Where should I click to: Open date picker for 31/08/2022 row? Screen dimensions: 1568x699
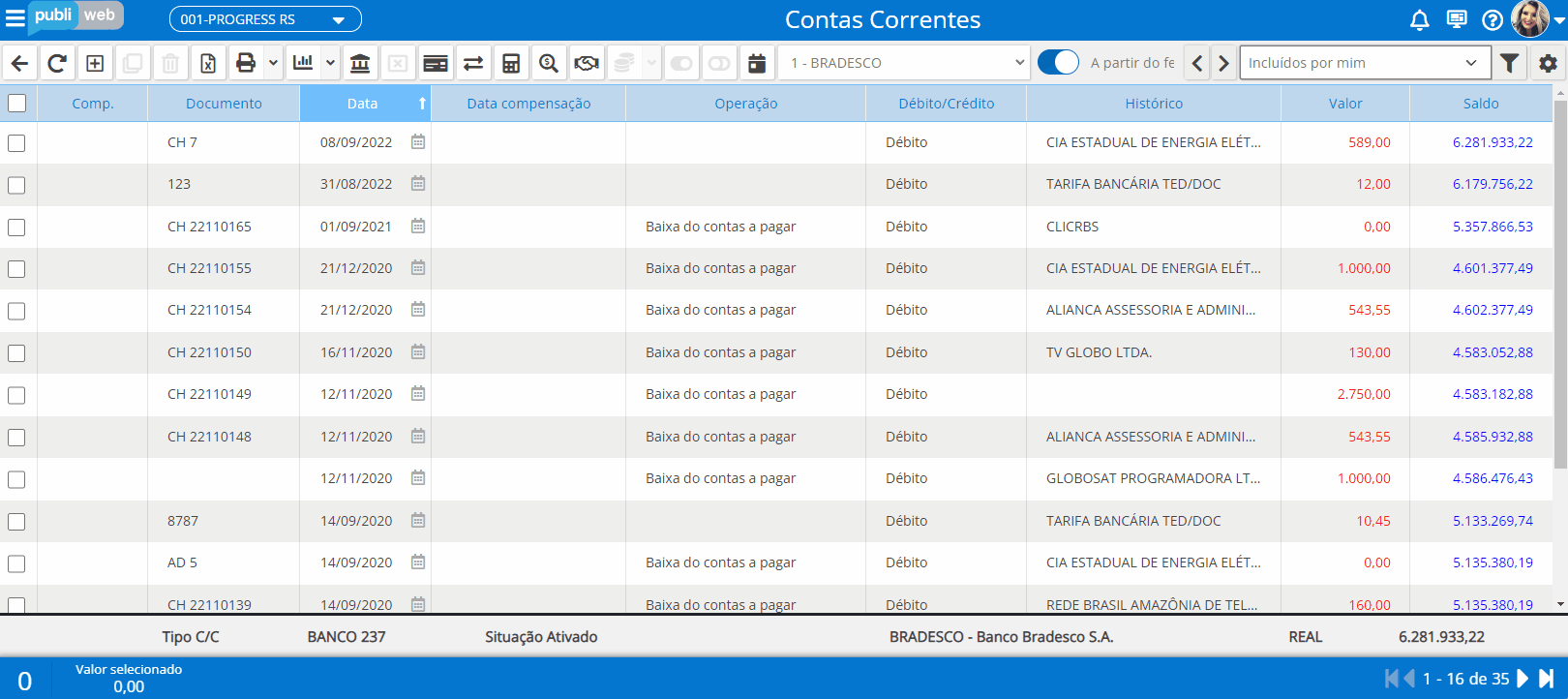(418, 184)
